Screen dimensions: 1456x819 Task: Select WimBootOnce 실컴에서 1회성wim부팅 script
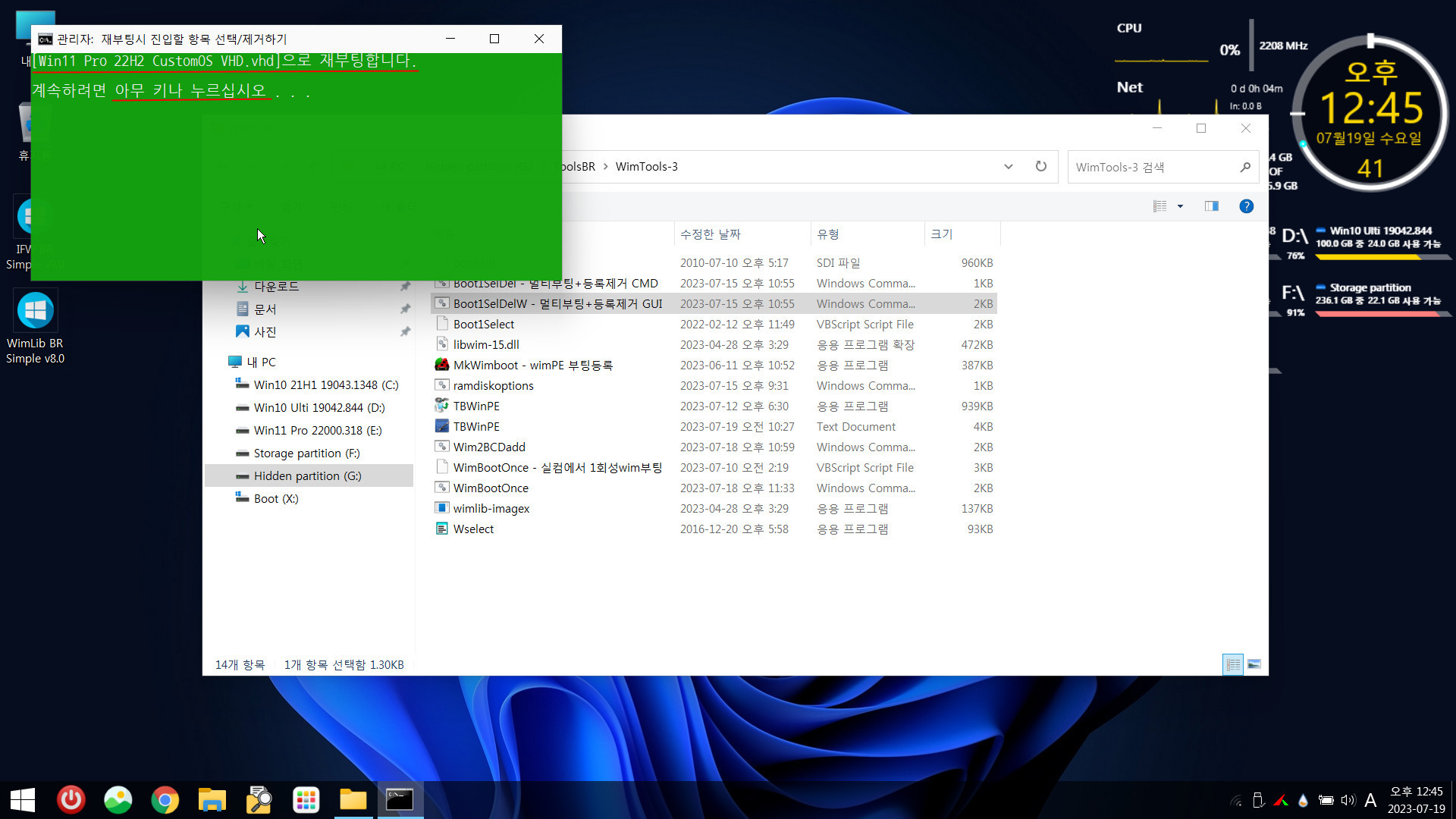pyautogui.click(x=714, y=467)
